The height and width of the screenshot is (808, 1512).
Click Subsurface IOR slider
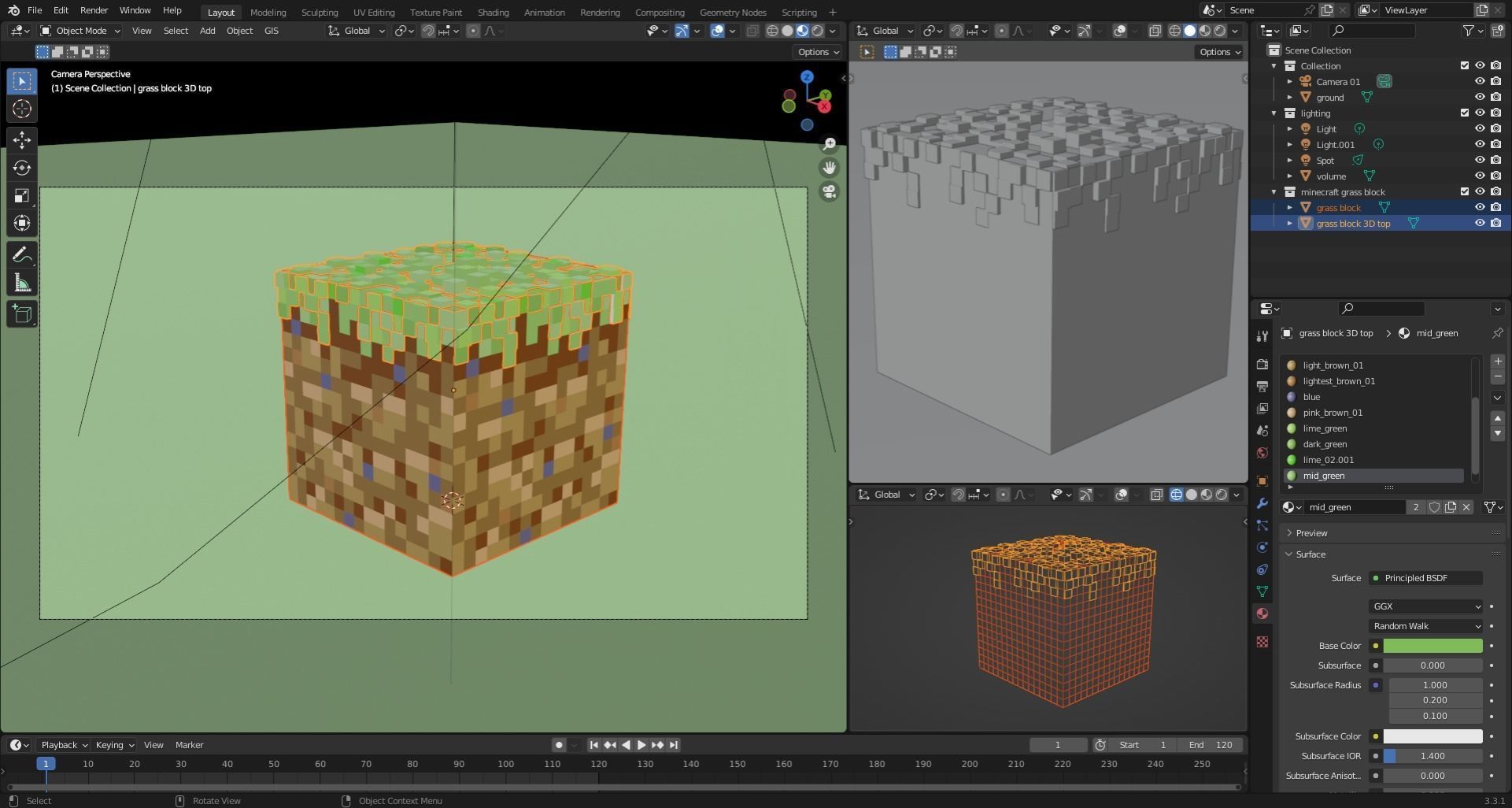point(1433,756)
